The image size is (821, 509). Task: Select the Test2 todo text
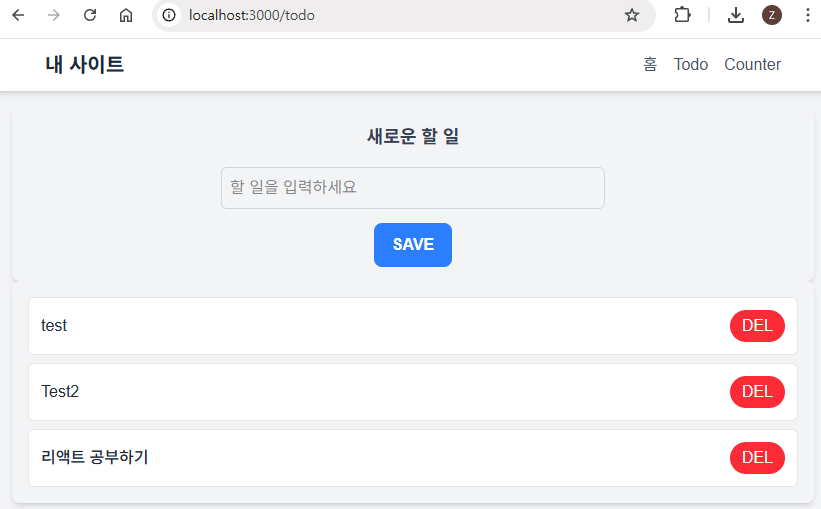click(60, 391)
